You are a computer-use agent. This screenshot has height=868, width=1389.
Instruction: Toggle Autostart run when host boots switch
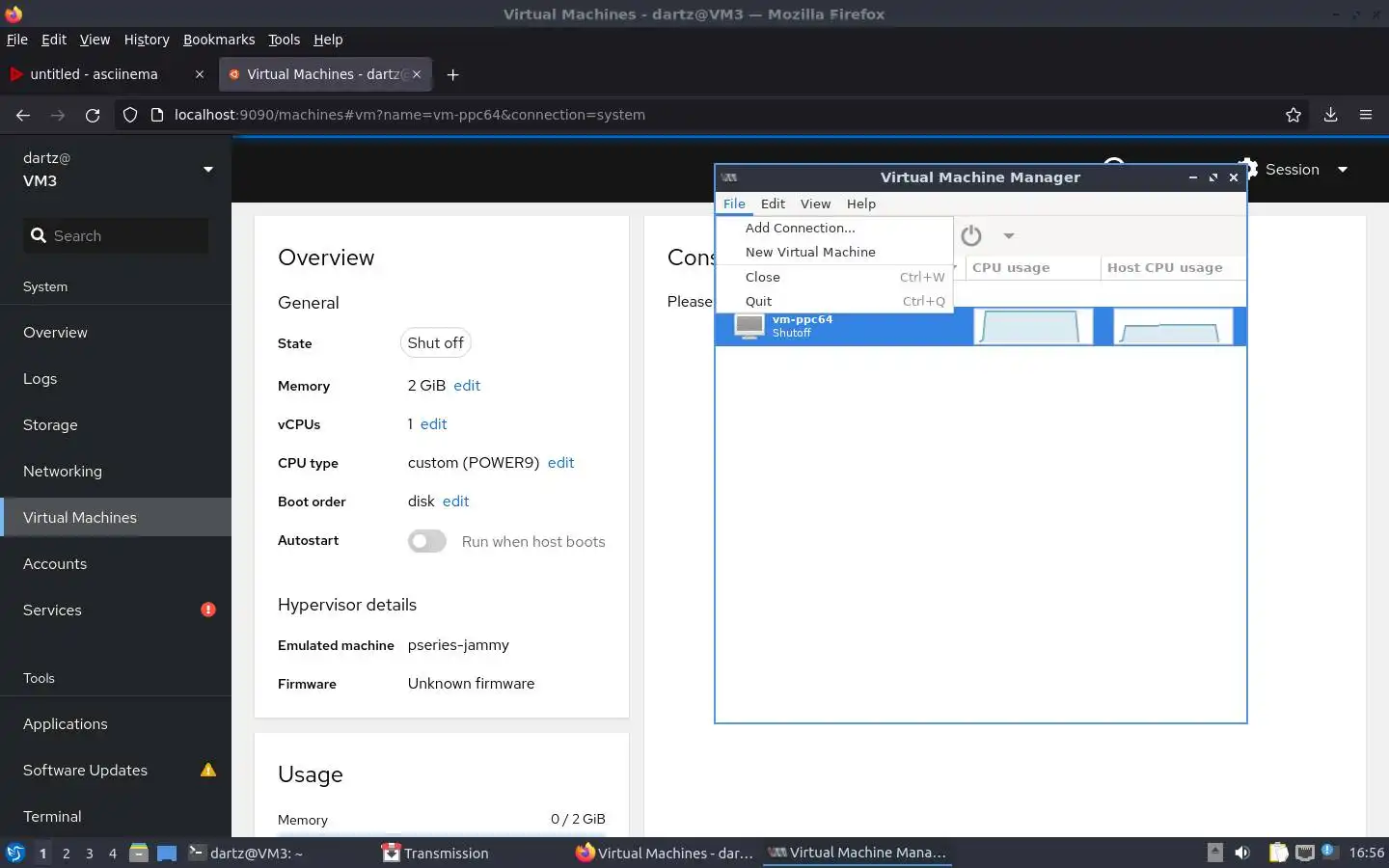click(427, 541)
